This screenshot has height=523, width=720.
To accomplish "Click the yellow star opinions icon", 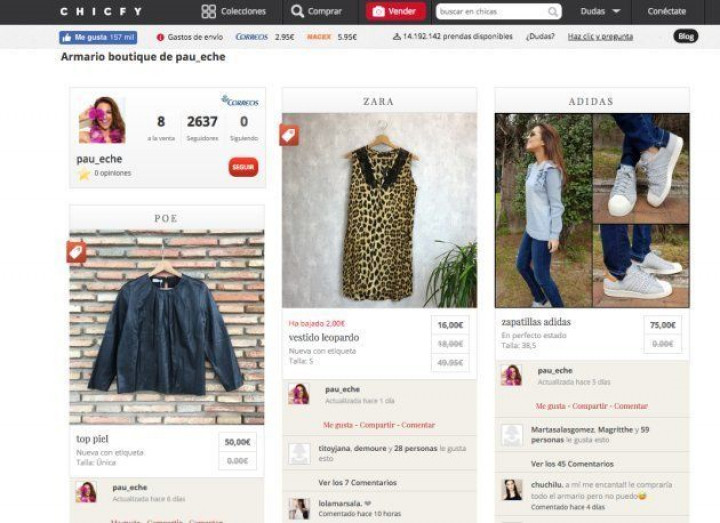I will pos(85,174).
